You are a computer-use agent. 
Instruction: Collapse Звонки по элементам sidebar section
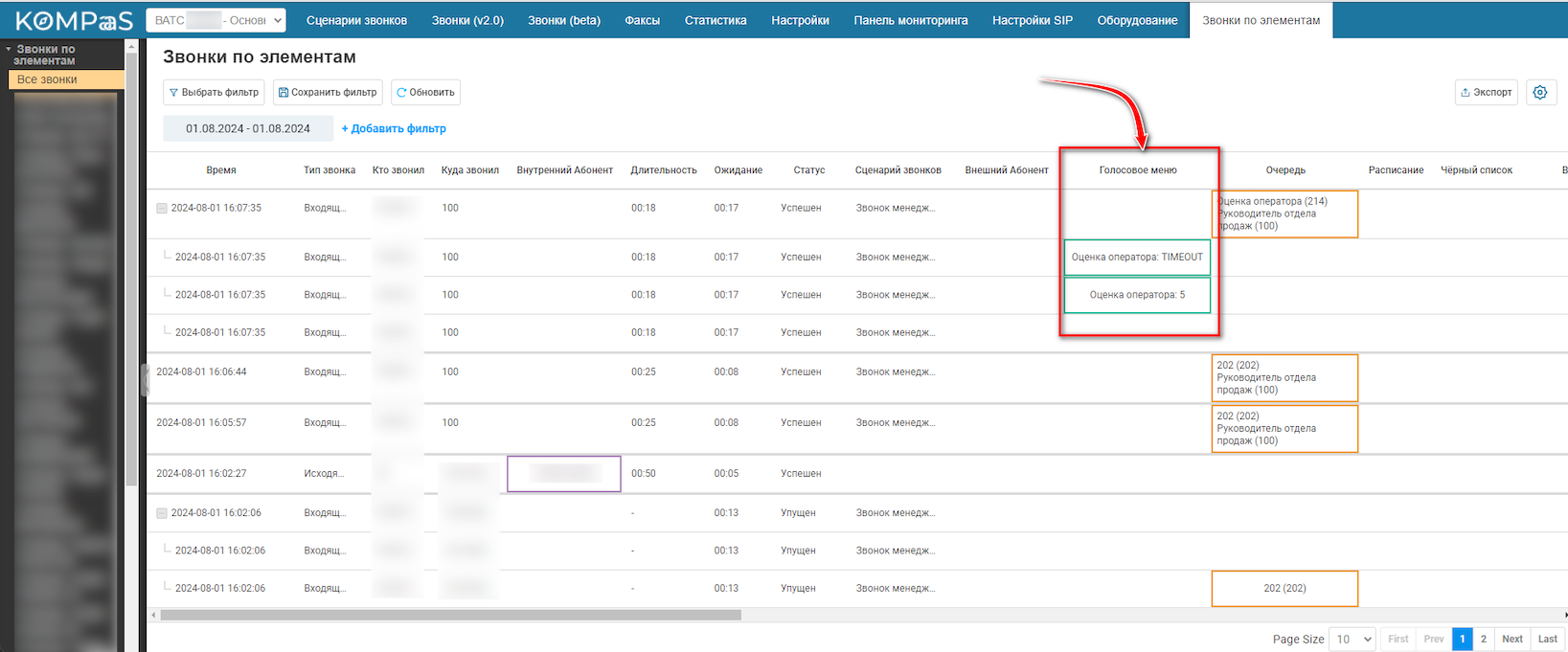(9, 49)
